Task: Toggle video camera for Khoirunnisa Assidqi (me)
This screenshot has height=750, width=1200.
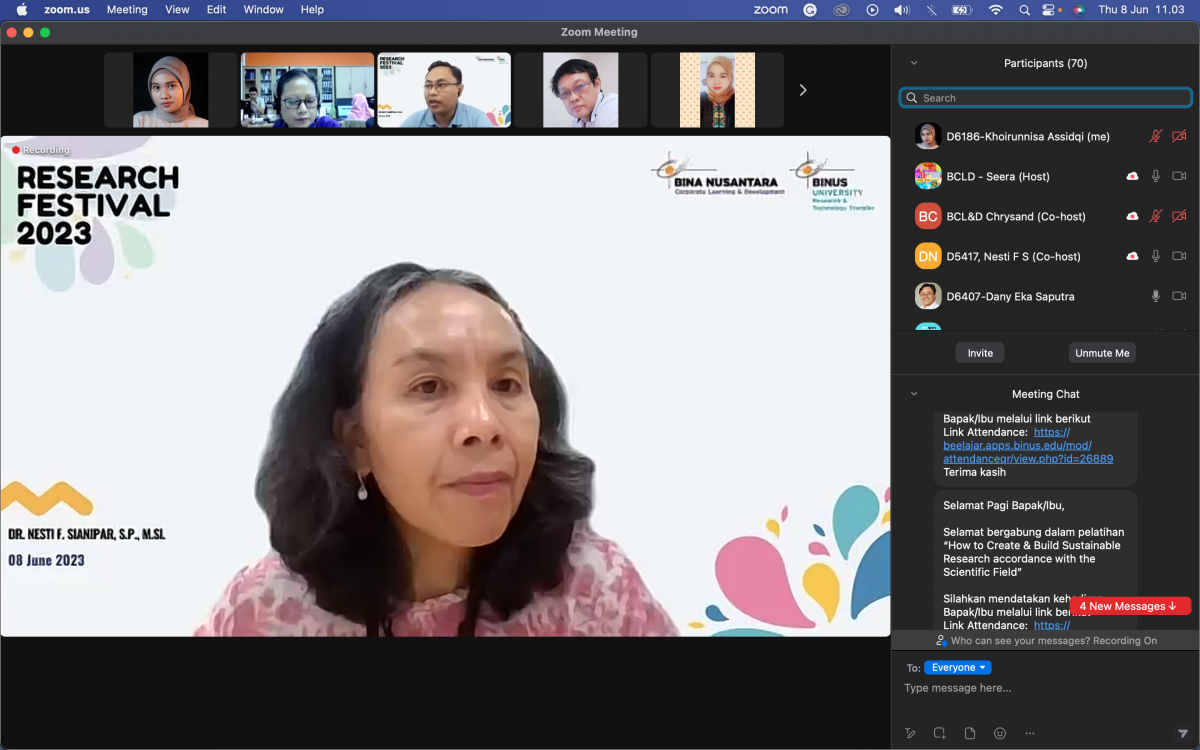Action: (x=1179, y=136)
